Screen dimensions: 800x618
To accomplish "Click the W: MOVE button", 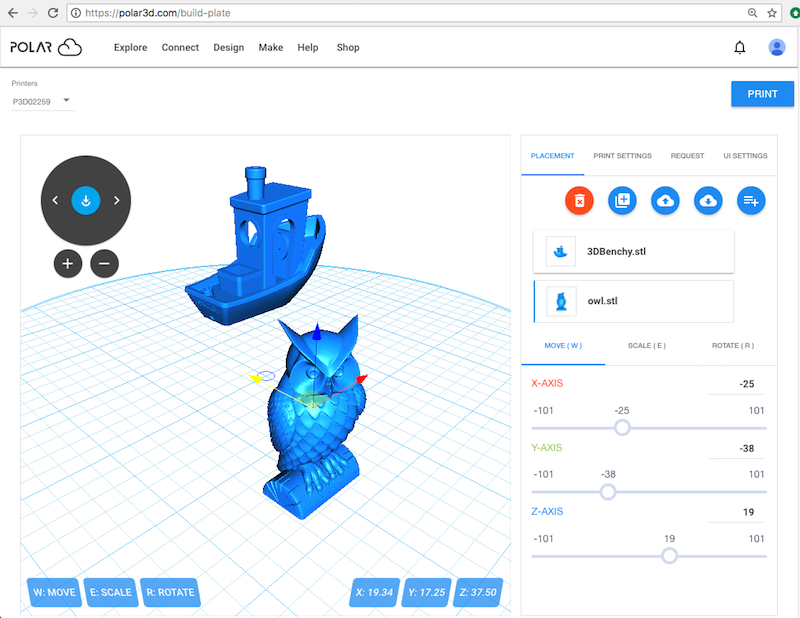I will pyautogui.click(x=55, y=592).
